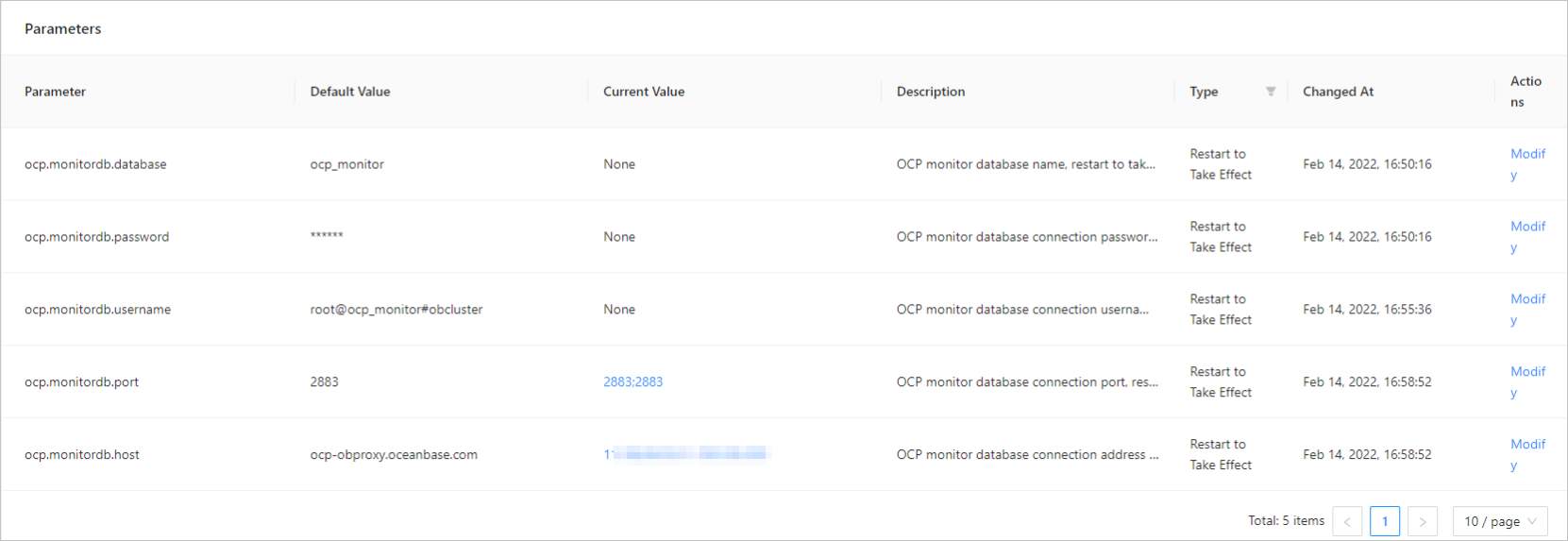Open the 10 / page size dropdown
This screenshot has height=541, width=1568.
click(x=1500, y=521)
